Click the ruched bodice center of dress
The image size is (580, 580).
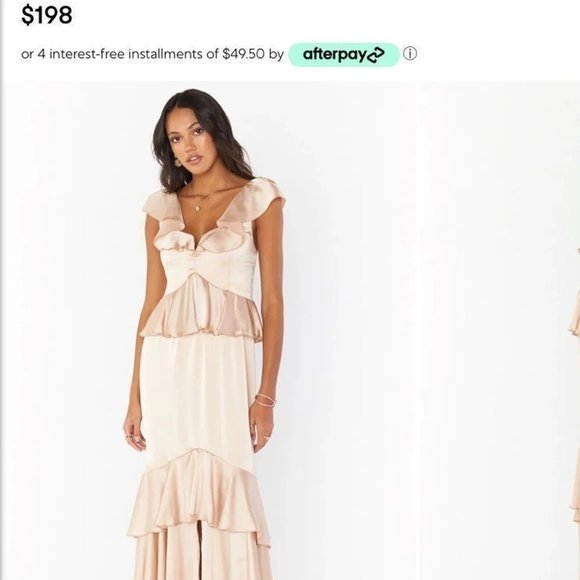coord(195,263)
